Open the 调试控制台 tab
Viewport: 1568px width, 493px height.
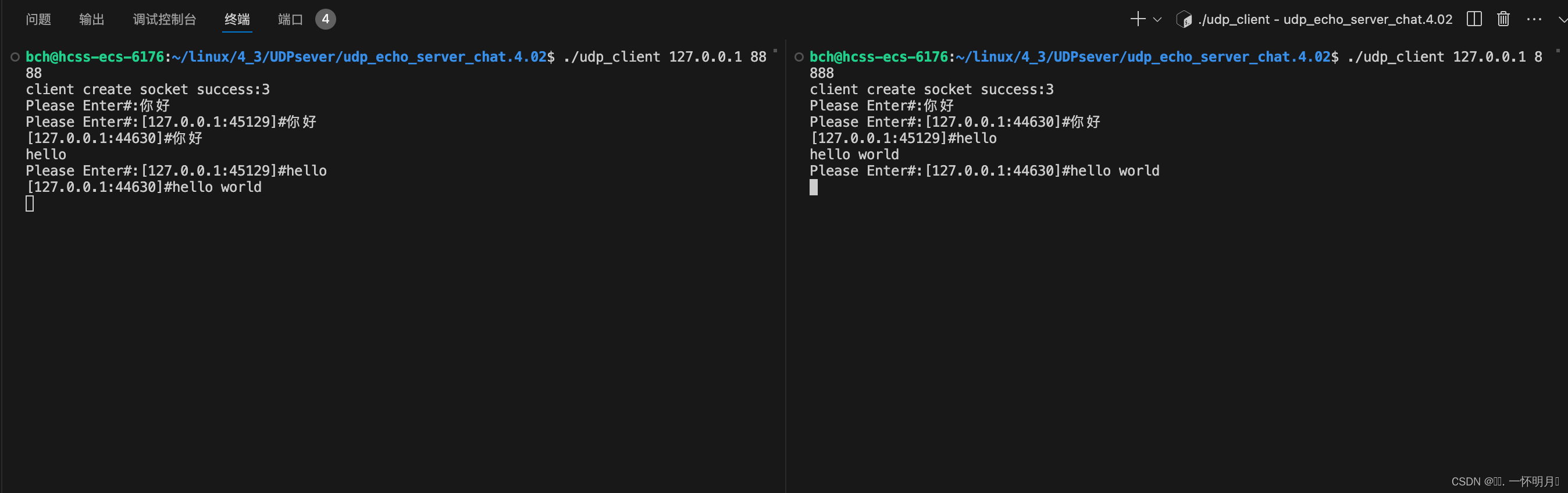165,20
